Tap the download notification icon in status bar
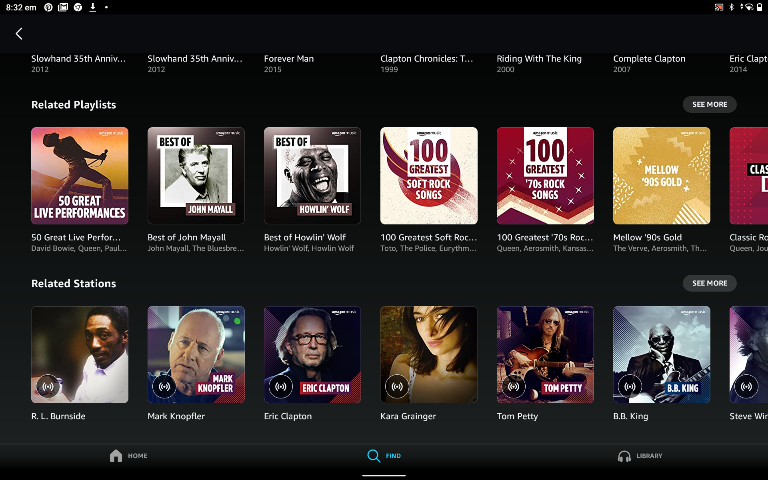 (x=92, y=7)
